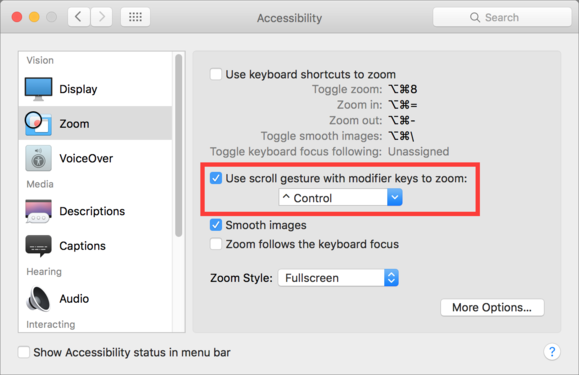The width and height of the screenshot is (579, 375).
Task: Open help with the question mark icon
Action: tap(552, 352)
